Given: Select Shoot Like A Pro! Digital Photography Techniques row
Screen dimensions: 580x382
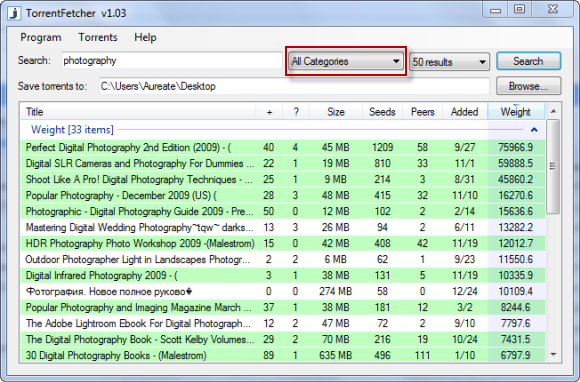Looking at the screenshot, I should [x=283, y=179].
